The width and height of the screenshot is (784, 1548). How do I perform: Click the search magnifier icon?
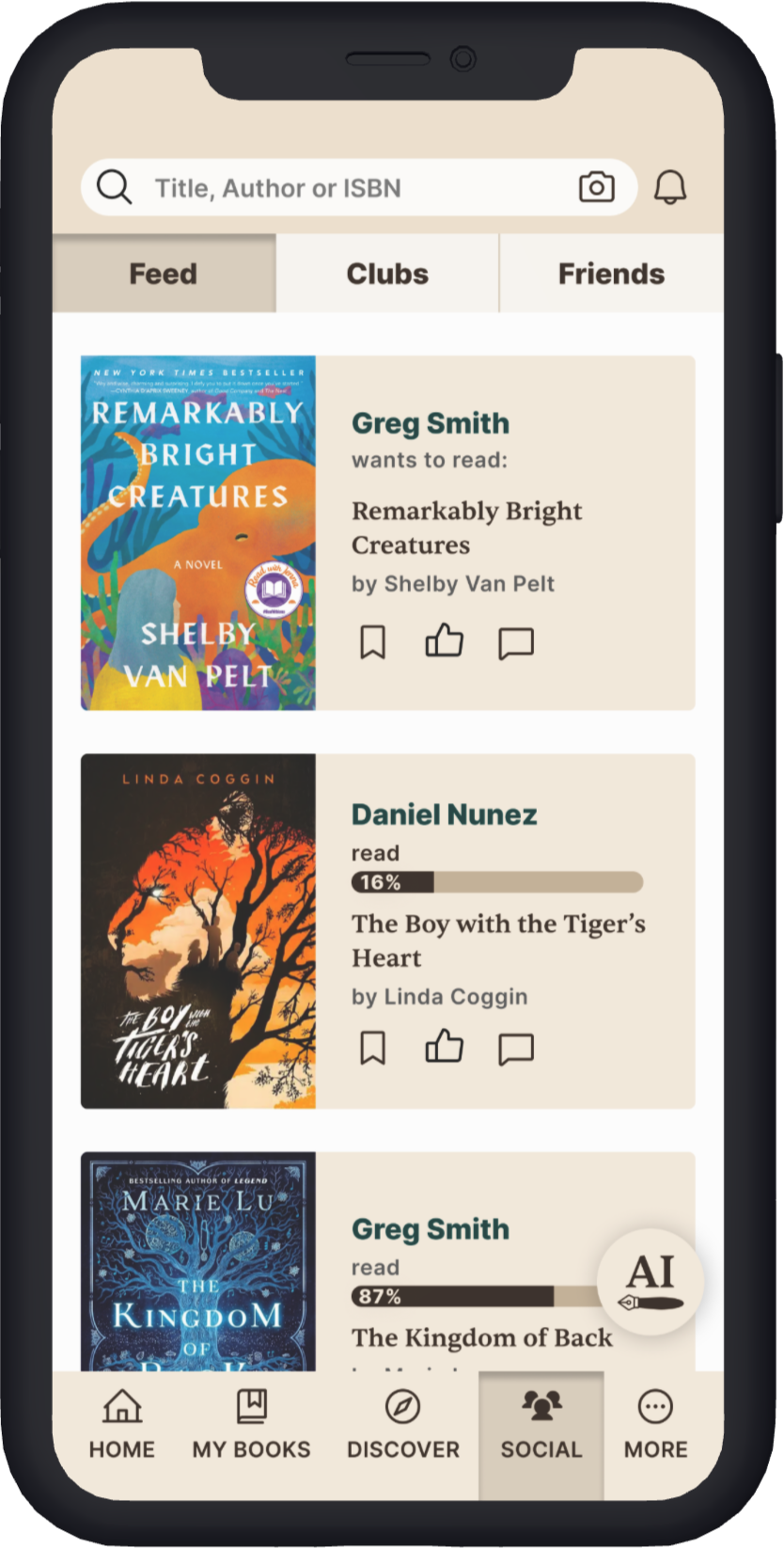click(x=114, y=187)
